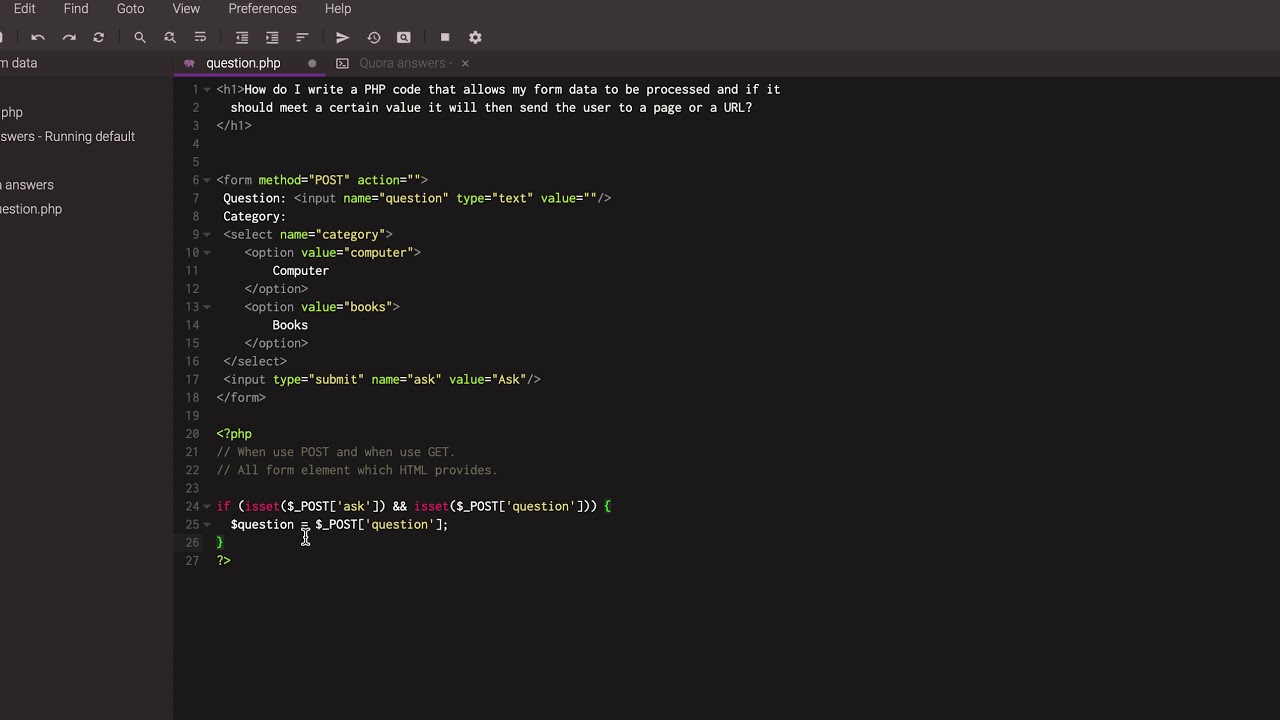Click the fold arrow at line 25

pos(207,525)
